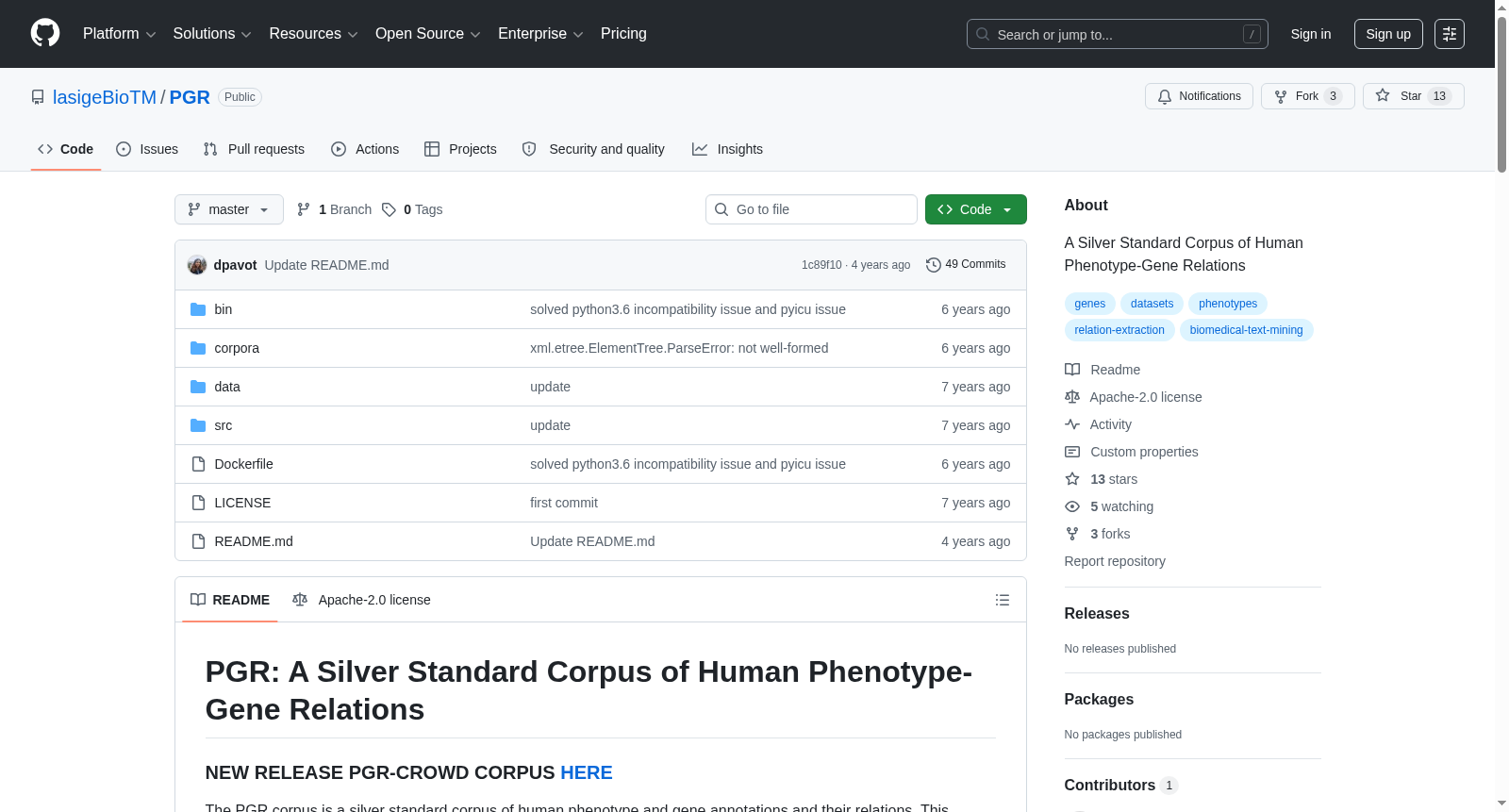This screenshot has height=812, width=1509.
Task: Open the green Code dropdown button
Action: pos(976,209)
